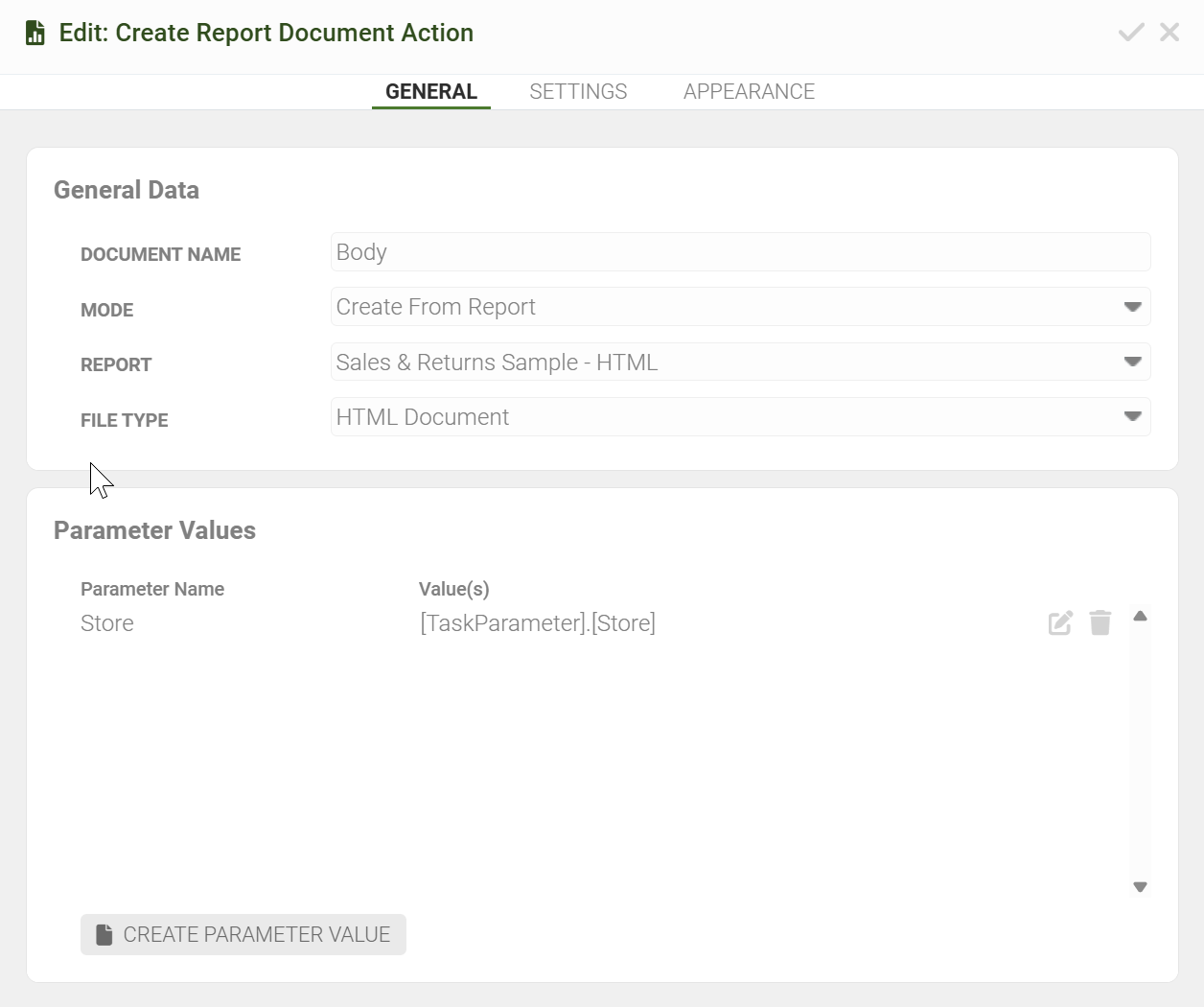Select the General tab

tap(431, 92)
